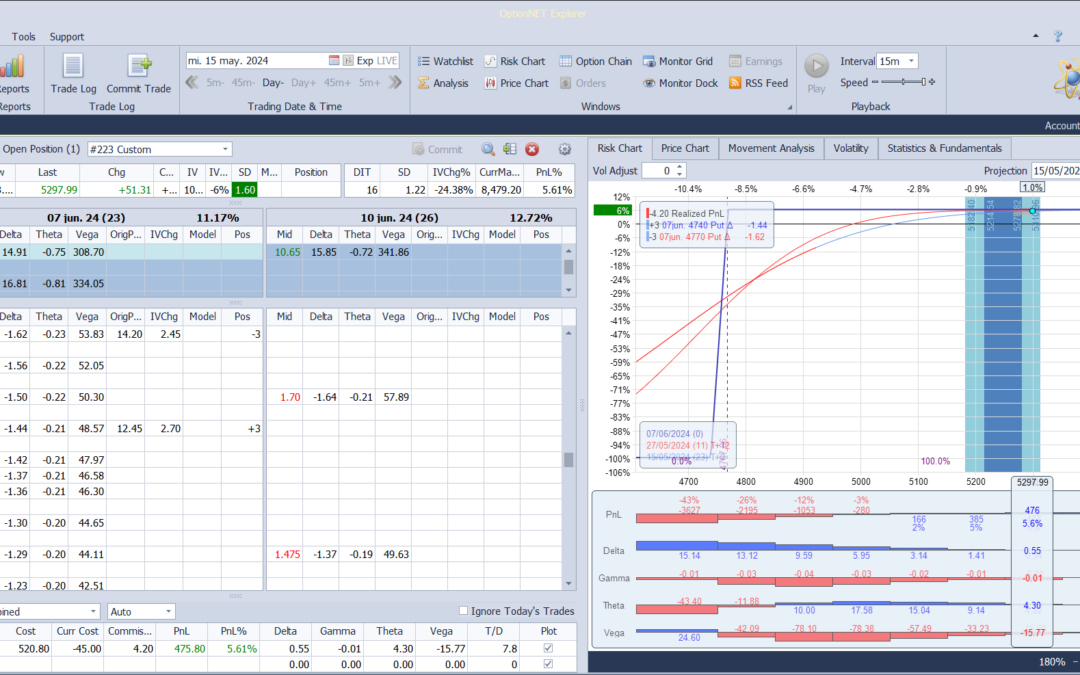
Task: Open the Monitor Dock window
Action: (x=681, y=83)
